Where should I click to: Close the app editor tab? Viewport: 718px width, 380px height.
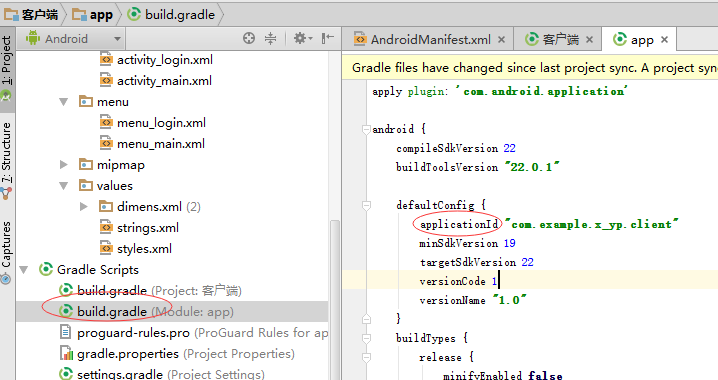coord(664,40)
